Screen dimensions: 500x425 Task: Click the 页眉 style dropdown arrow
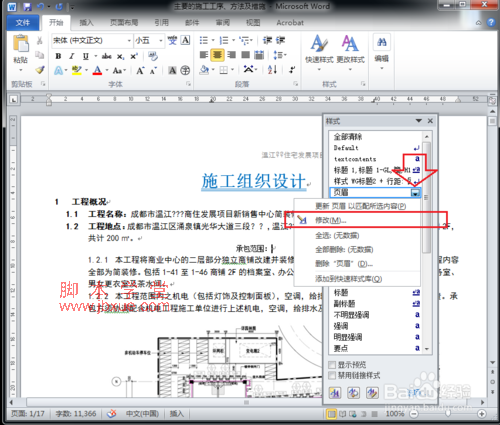tap(415, 193)
